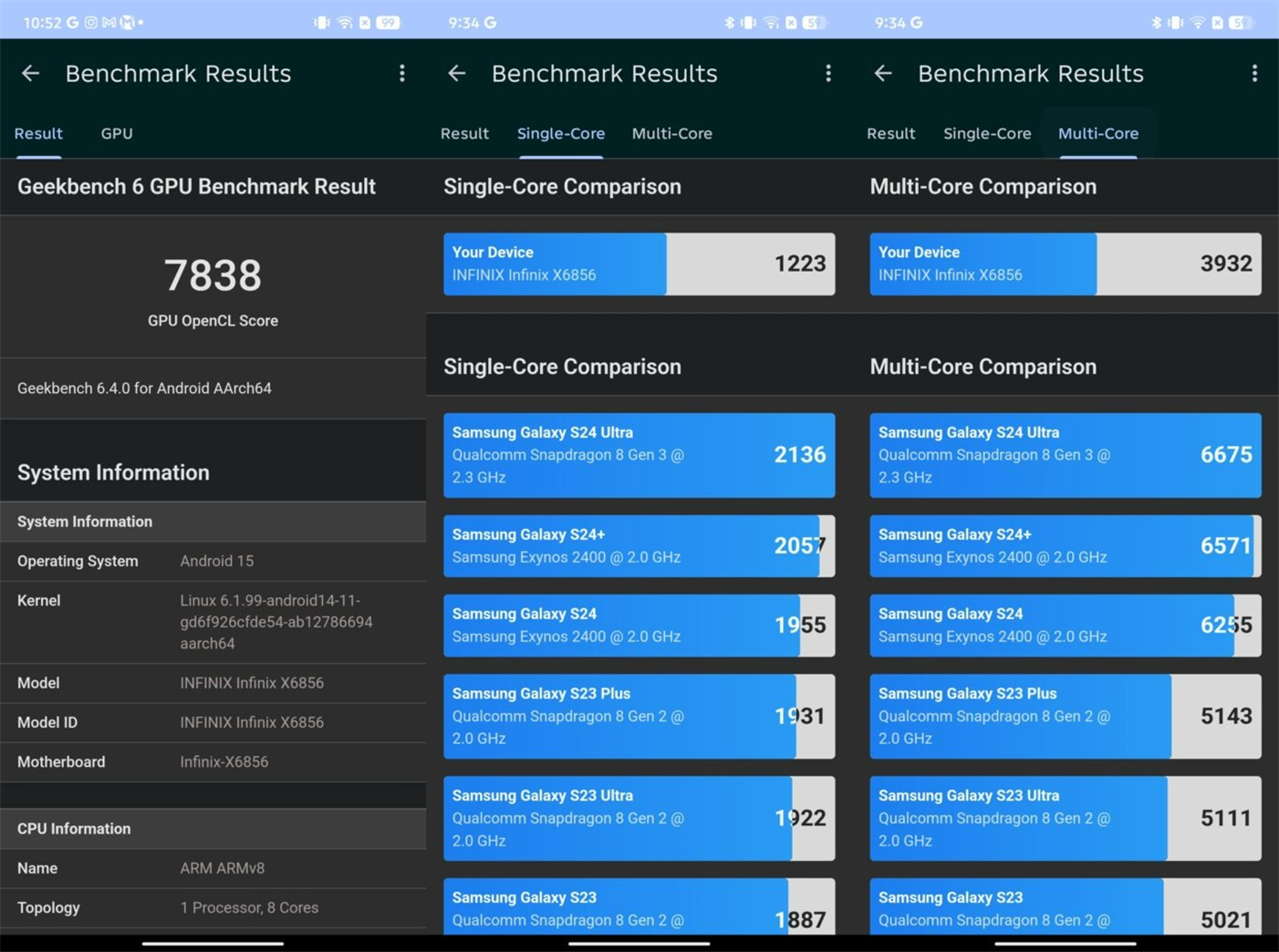Screen dimensions: 1279x952
Task: Tap Galaxy S24+ bar scoring 2057
Action: pyautogui.click(x=639, y=545)
